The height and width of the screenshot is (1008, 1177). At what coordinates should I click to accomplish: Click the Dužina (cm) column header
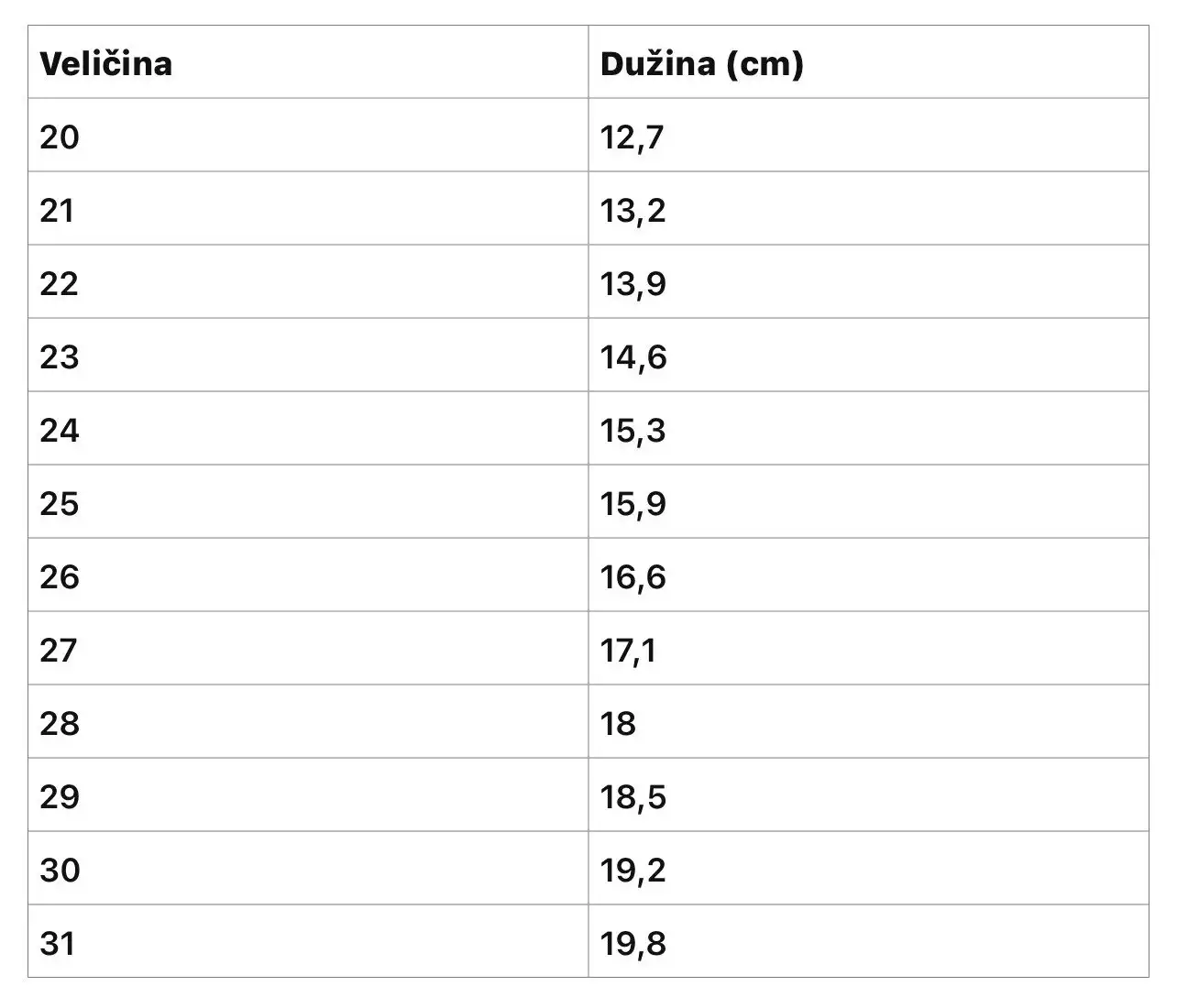(x=701, y=63)
